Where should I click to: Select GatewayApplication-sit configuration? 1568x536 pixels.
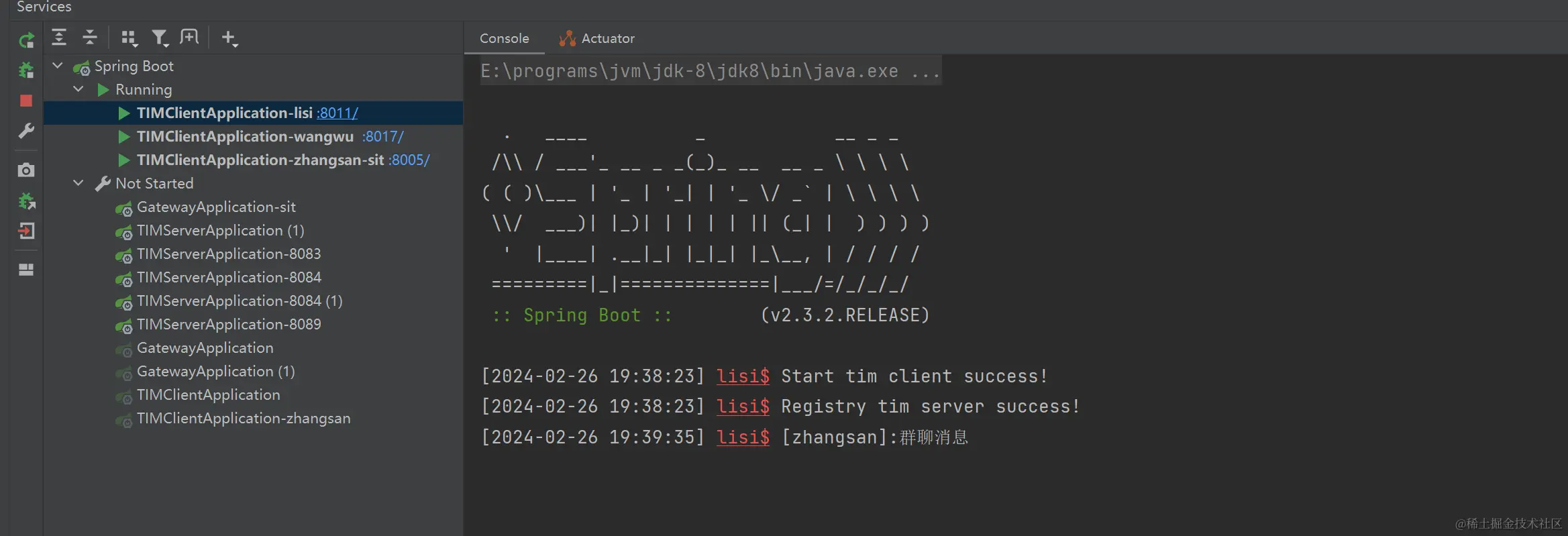[216, 207]
